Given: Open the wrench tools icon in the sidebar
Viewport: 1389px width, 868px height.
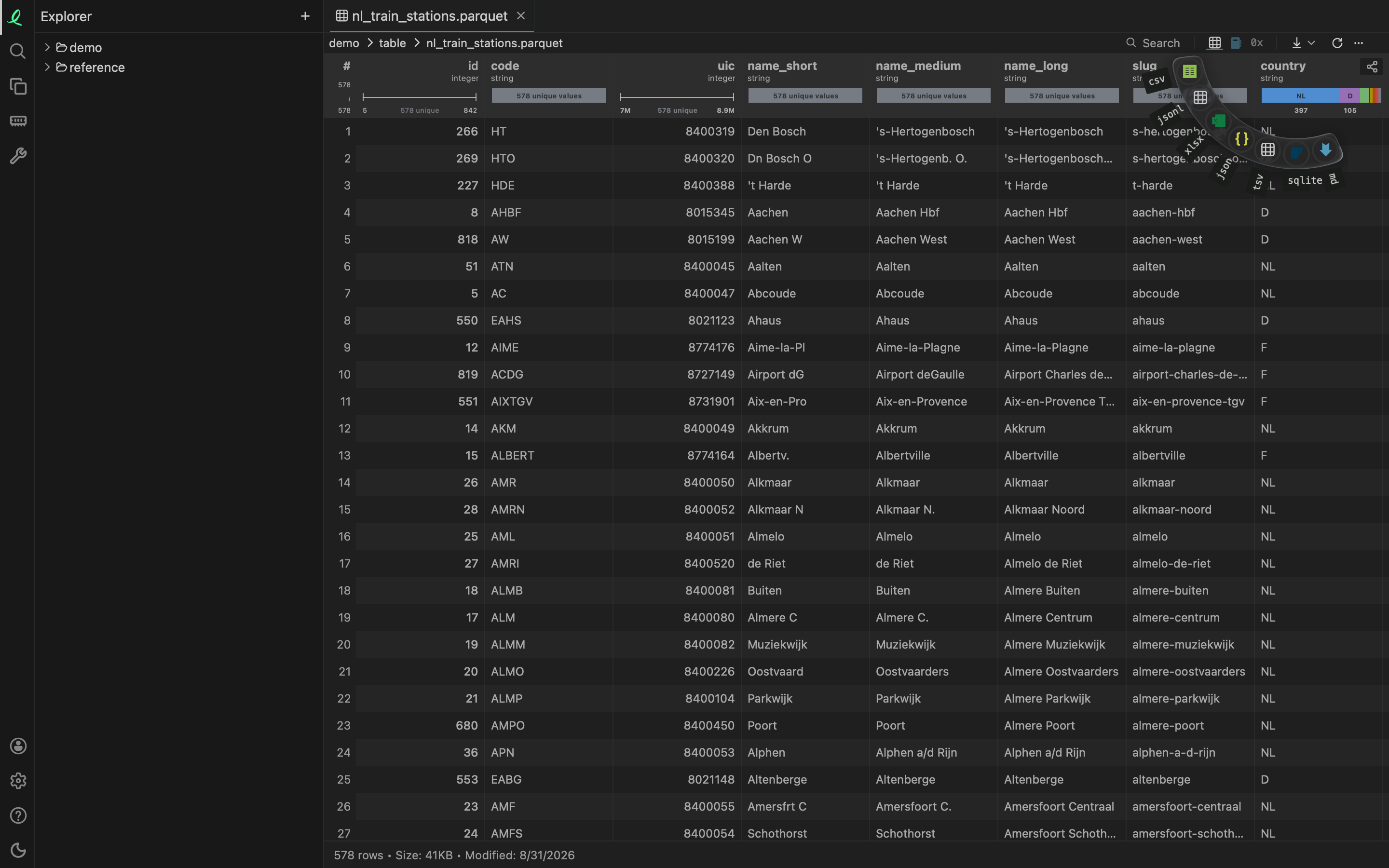Looking at the screenshot, I should 18,156.
